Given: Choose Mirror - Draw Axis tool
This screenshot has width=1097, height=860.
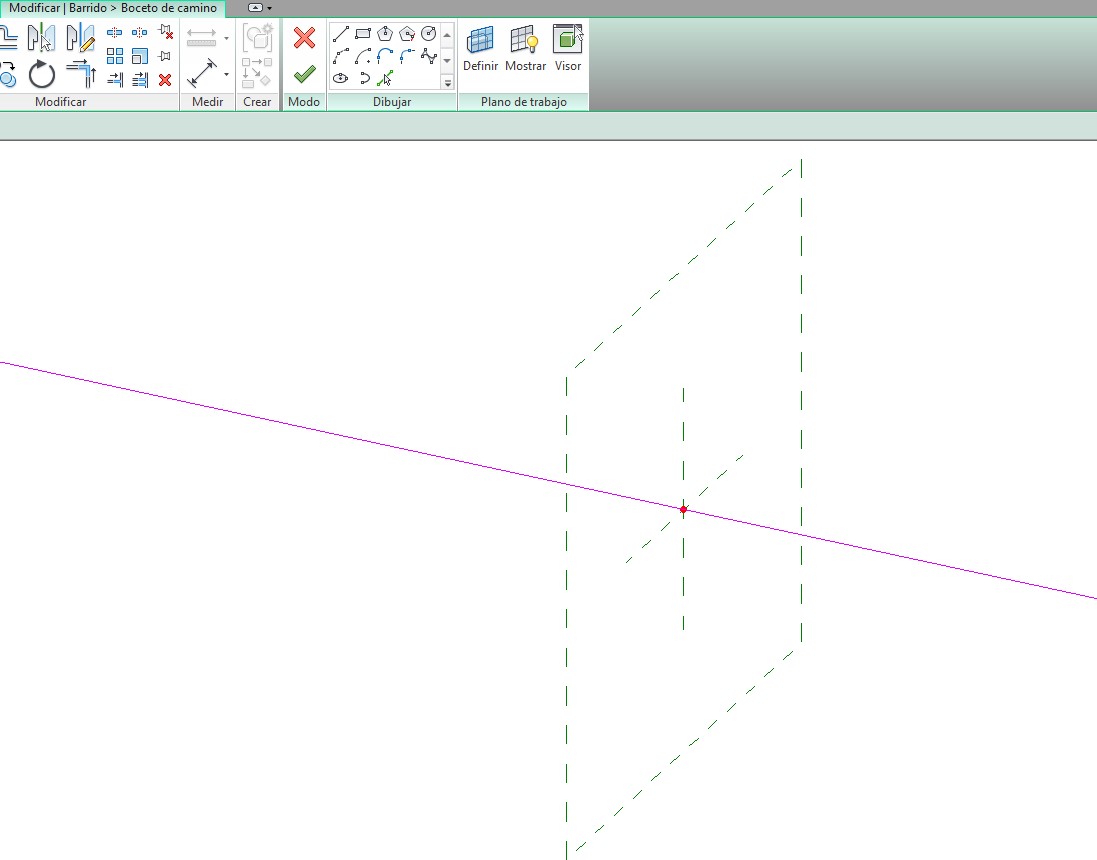Looking at the screenshot, I should point(80,37).
